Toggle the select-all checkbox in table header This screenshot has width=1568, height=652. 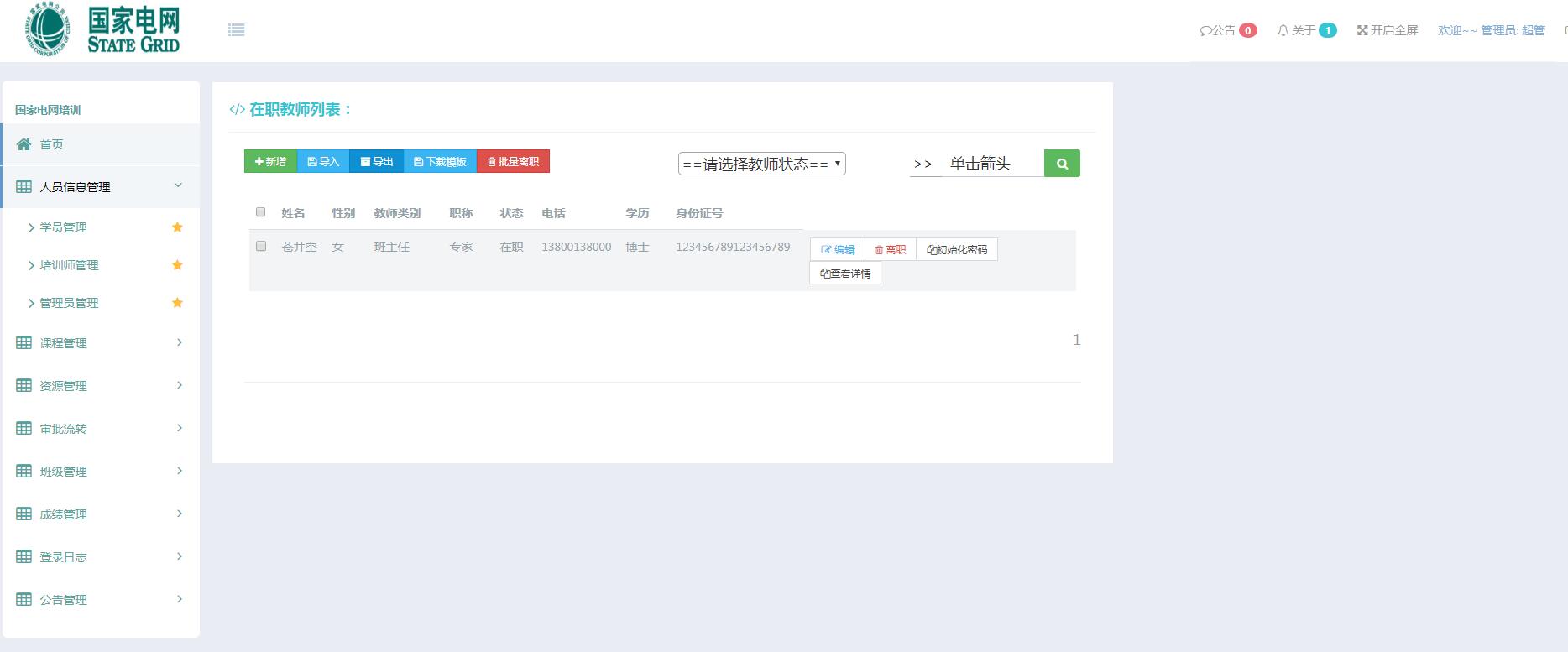coord(261,212)
